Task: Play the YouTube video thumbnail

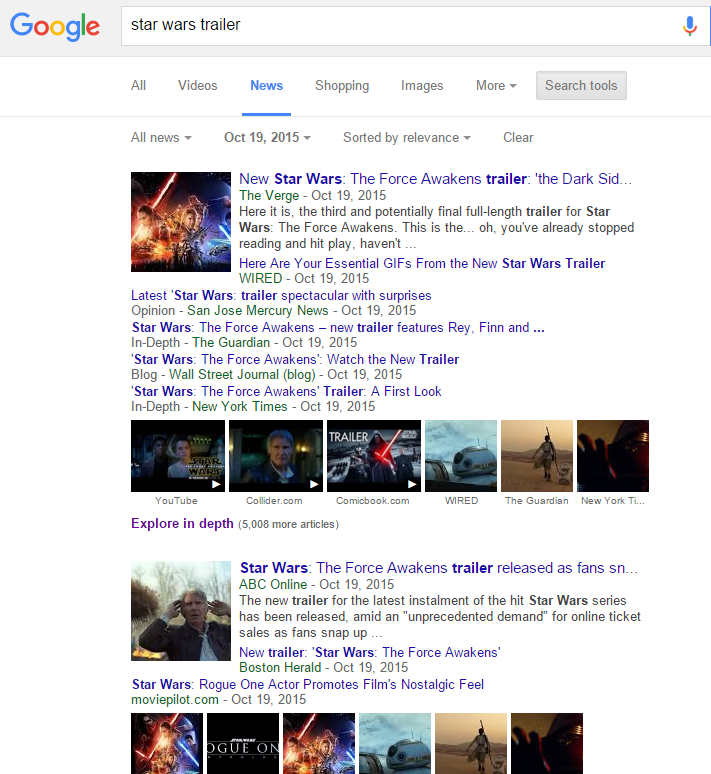Action: tap(178, 456)
